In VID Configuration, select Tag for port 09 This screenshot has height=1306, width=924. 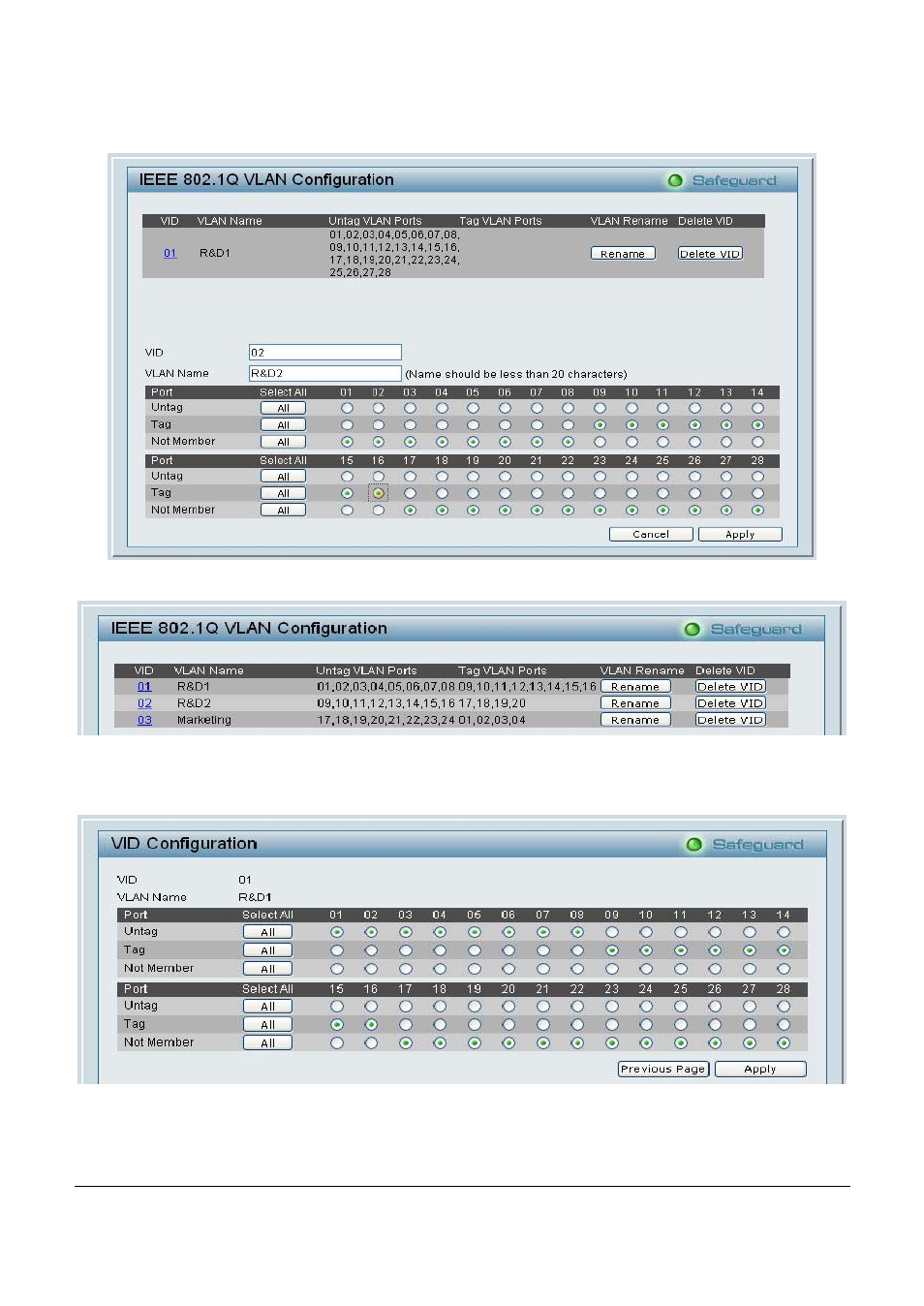pyautogui.click(x=611, y=950)
